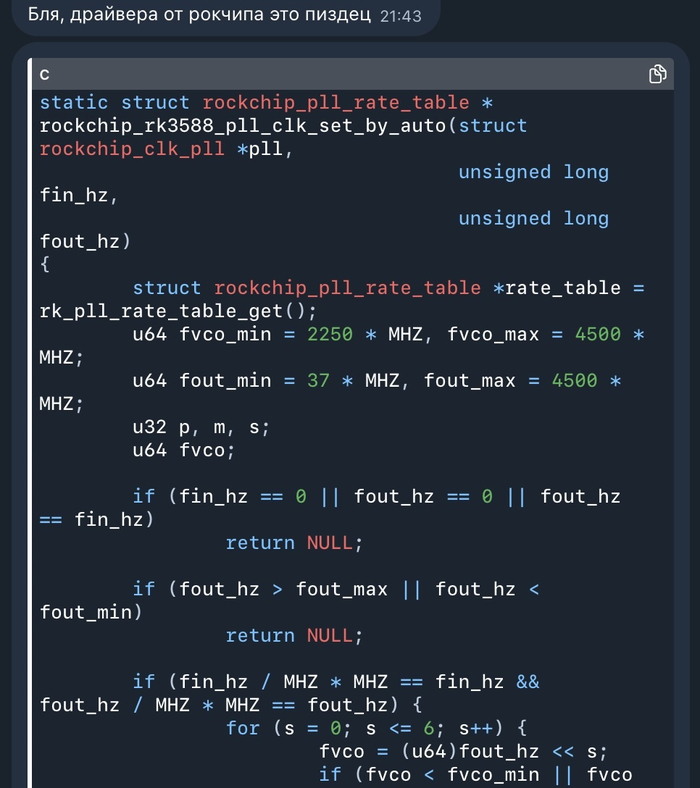
Task: Click the "fvco = (u64)fout_hz << s;" line
Action: click(463, 751)
